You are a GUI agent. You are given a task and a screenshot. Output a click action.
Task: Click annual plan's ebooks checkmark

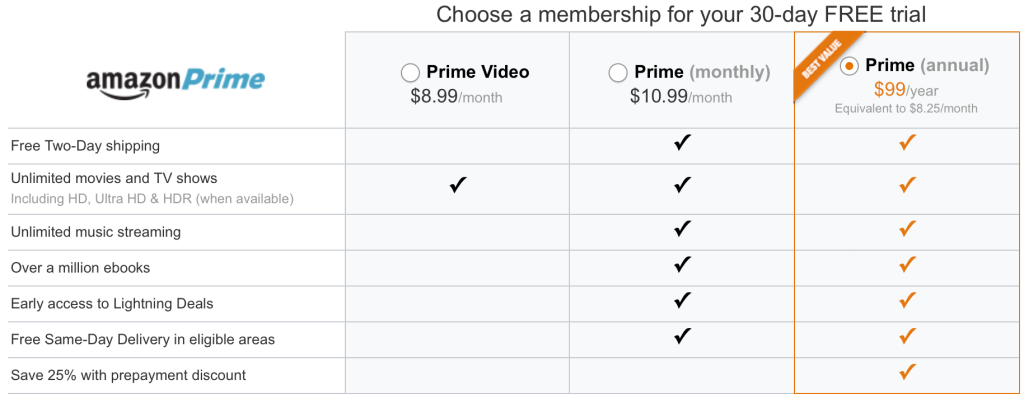[907, 265]
